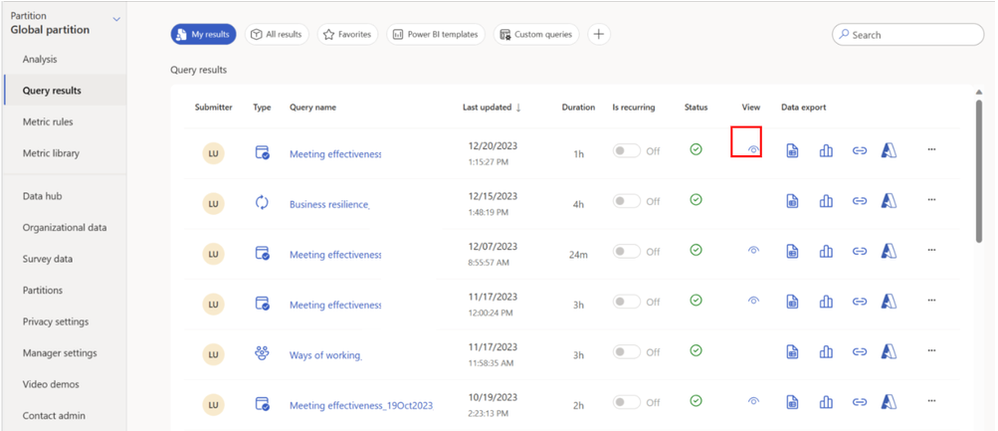The height and width of the screenshot is (431, 998).
Task: Enable recurring toggle for Business resilience query
Action: tap(627, 201)
